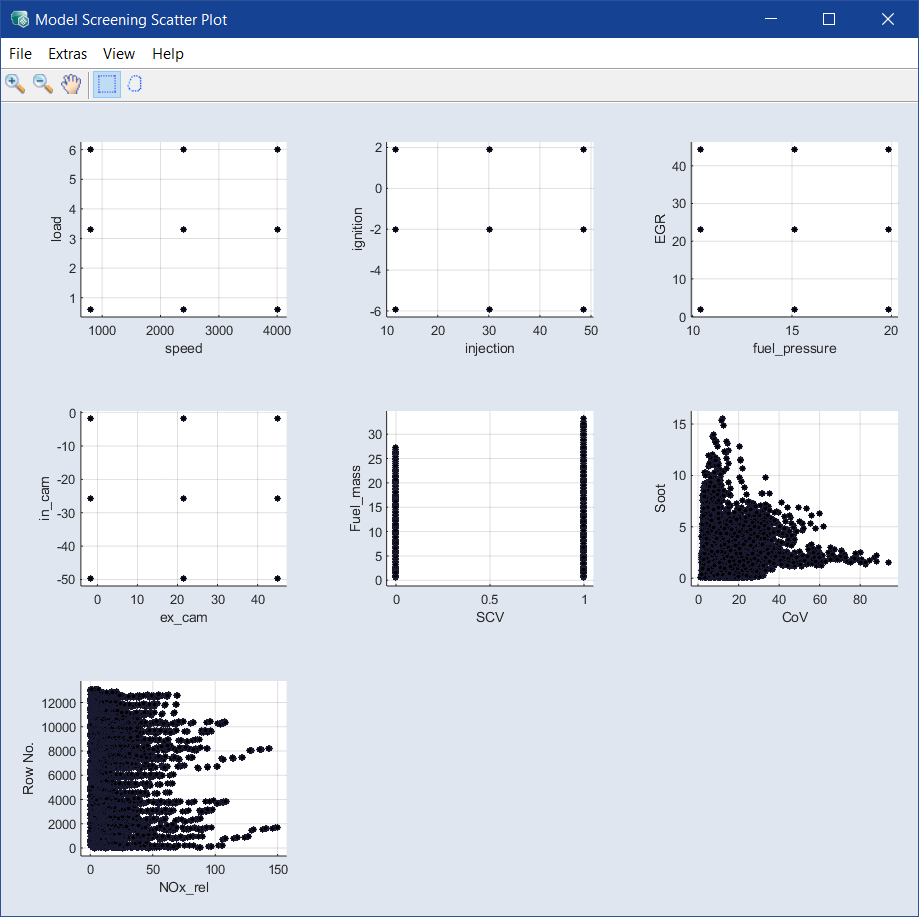
Task: Open the Extras menu
Action: click(x=67, y=54)
